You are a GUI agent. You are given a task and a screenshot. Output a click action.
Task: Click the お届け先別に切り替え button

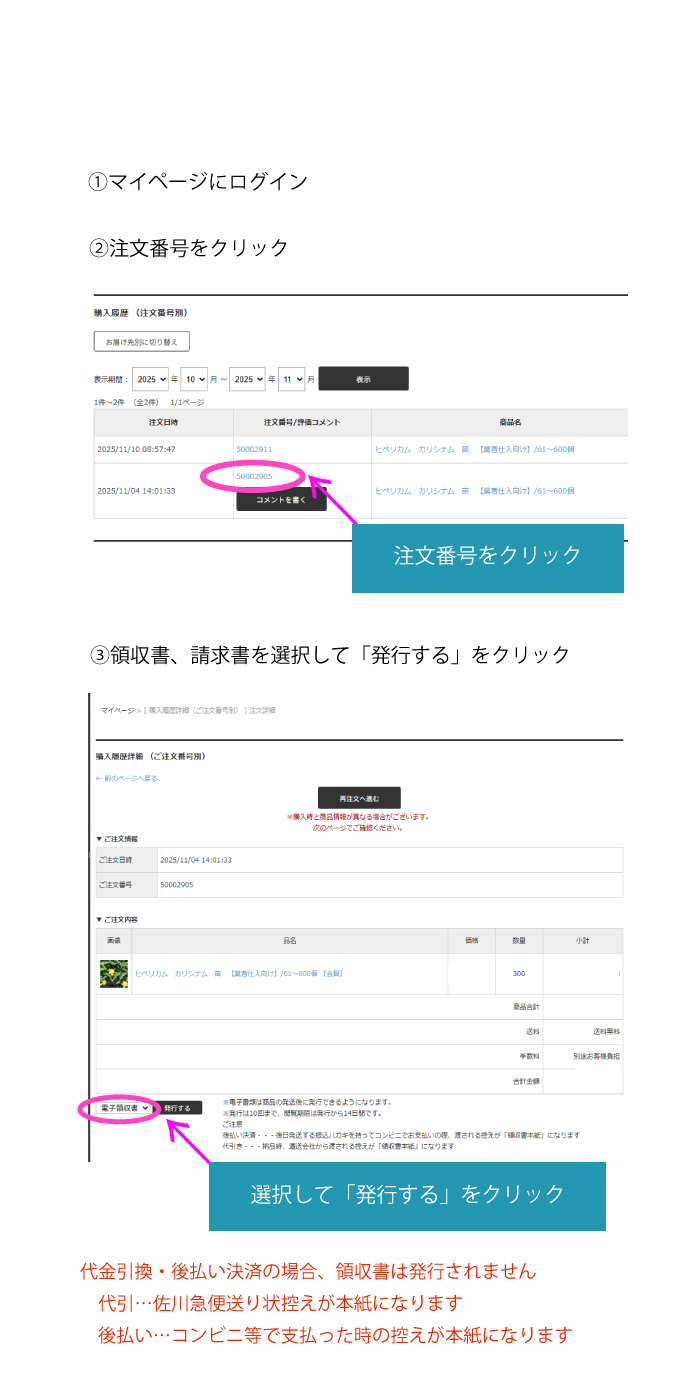[141, 342]
